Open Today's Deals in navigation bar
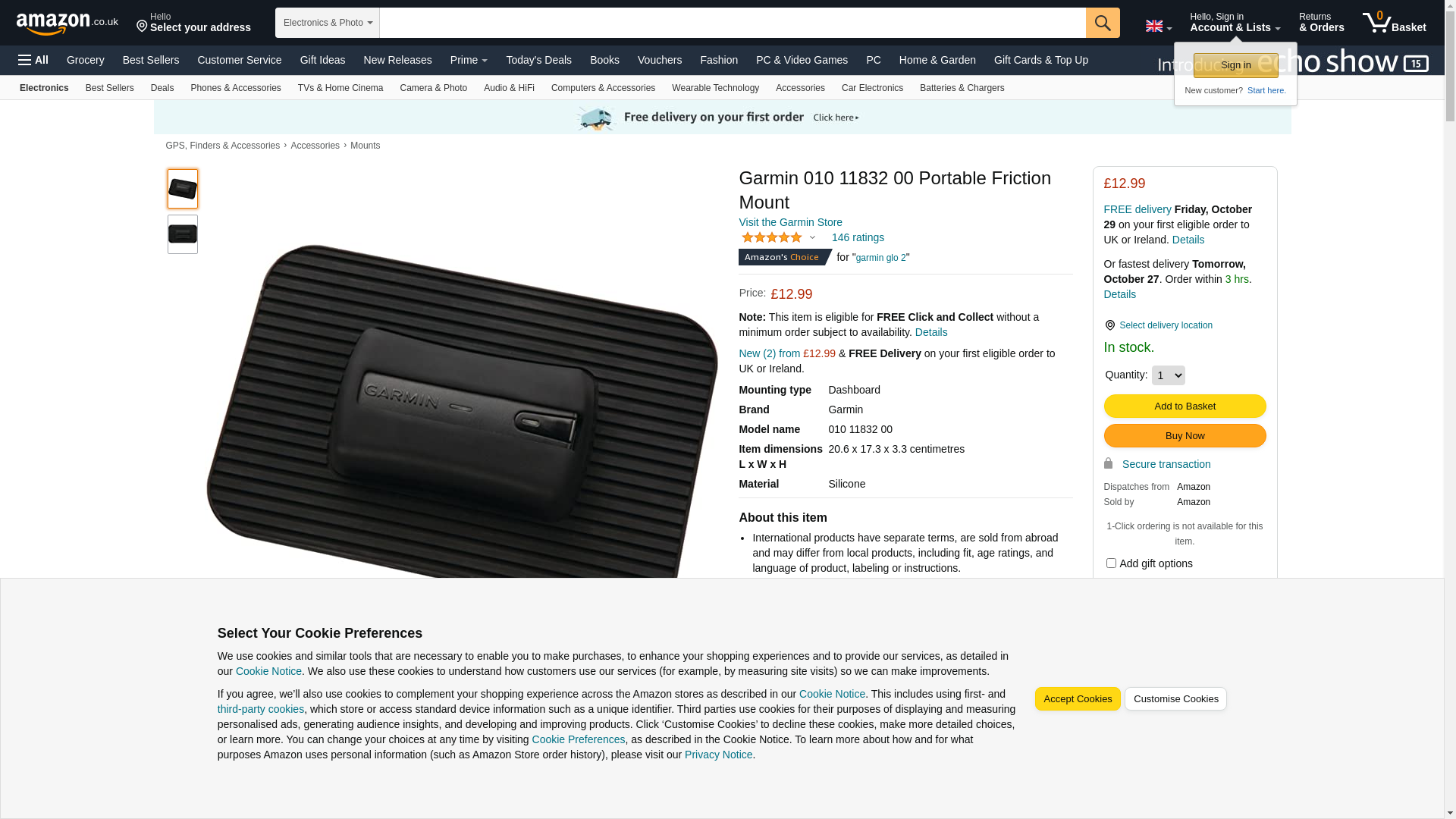 coord(538,60)
